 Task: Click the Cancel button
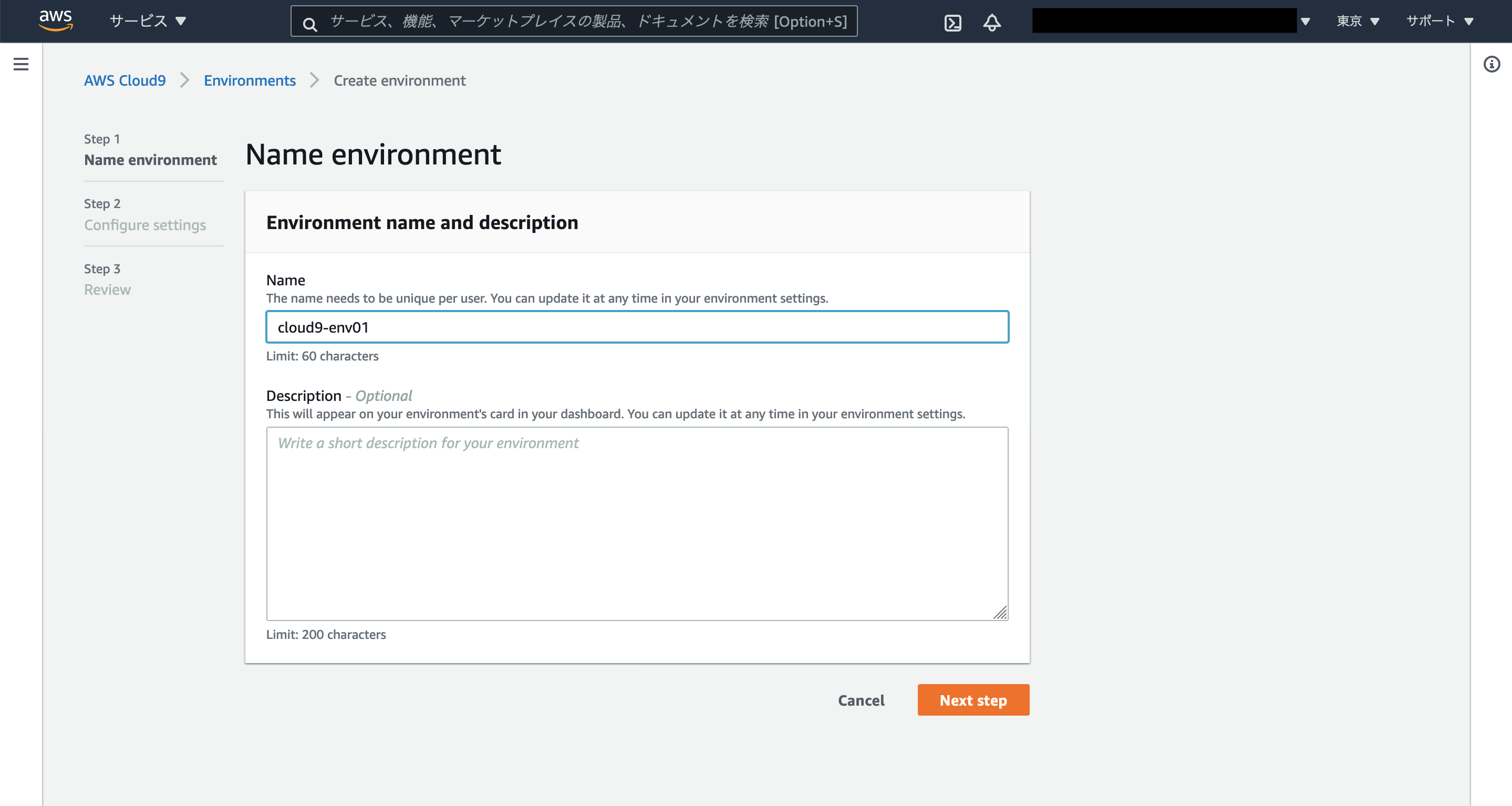pyautogui.click(x=861, y=700)
